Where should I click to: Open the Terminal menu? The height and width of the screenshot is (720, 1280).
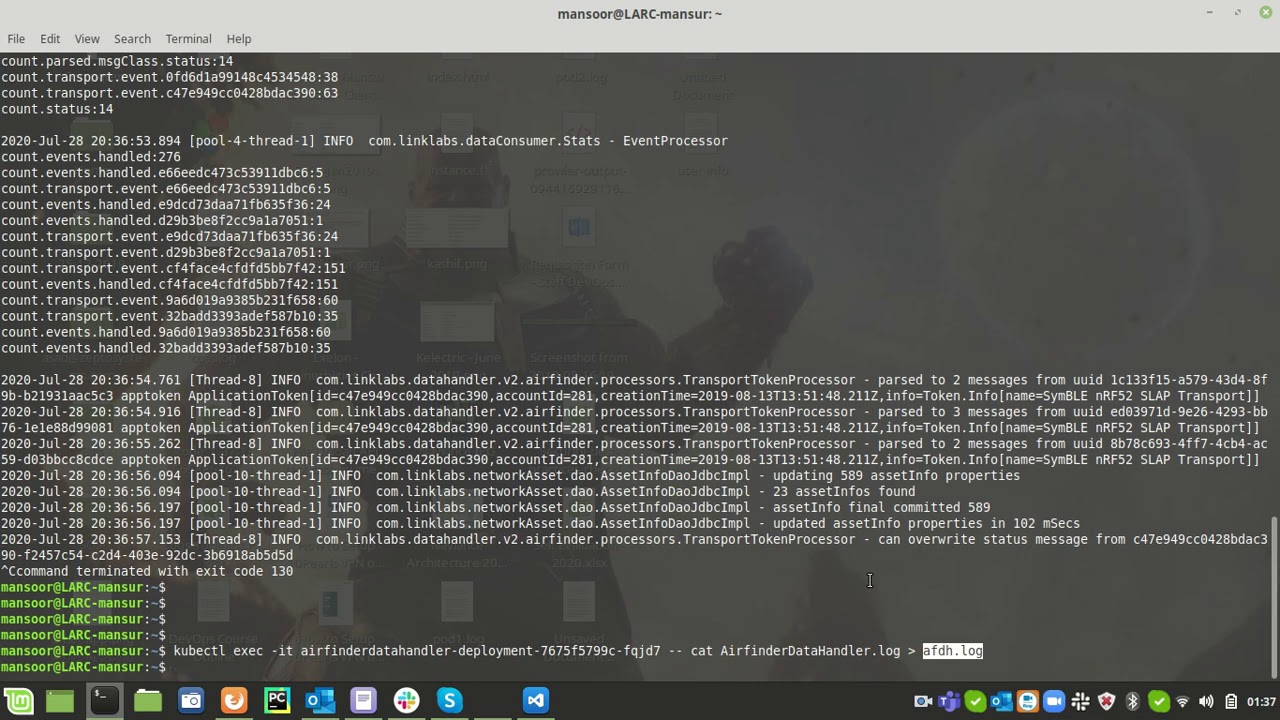coord(188,39)
